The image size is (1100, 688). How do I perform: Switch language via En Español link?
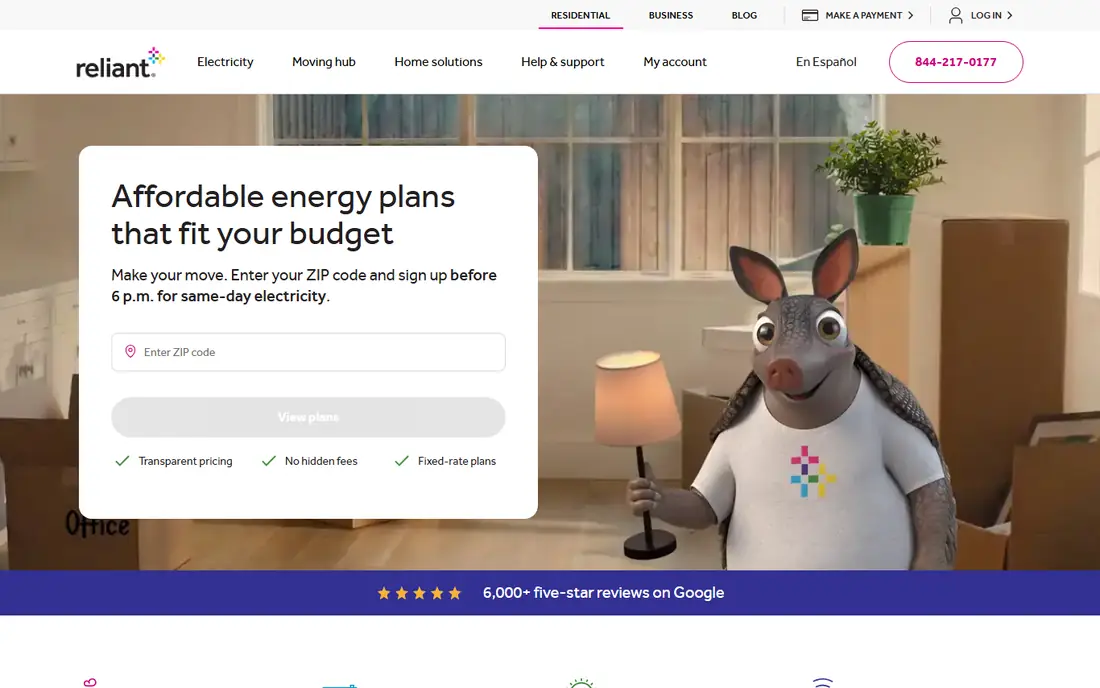click(x=826, y=62)
